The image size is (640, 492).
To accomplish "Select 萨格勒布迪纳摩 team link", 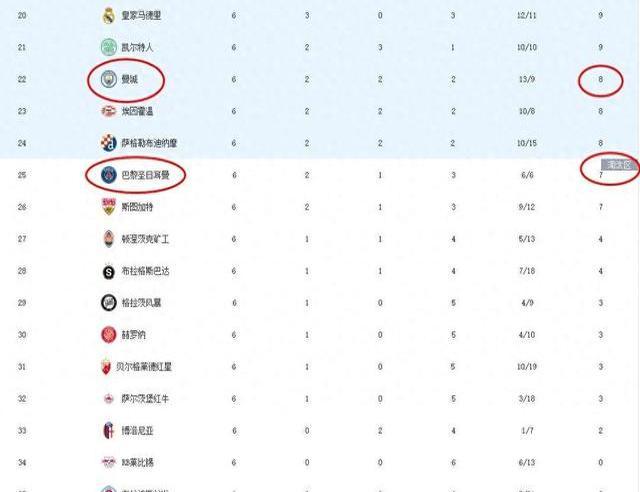I will (149, 143).
